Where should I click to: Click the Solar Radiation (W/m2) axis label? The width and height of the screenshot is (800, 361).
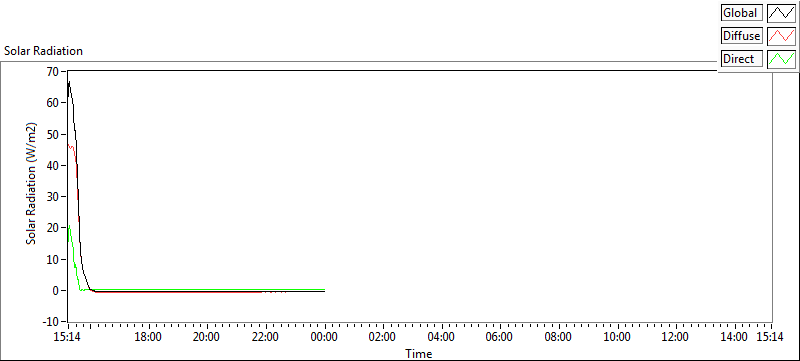tap(32, 183)
